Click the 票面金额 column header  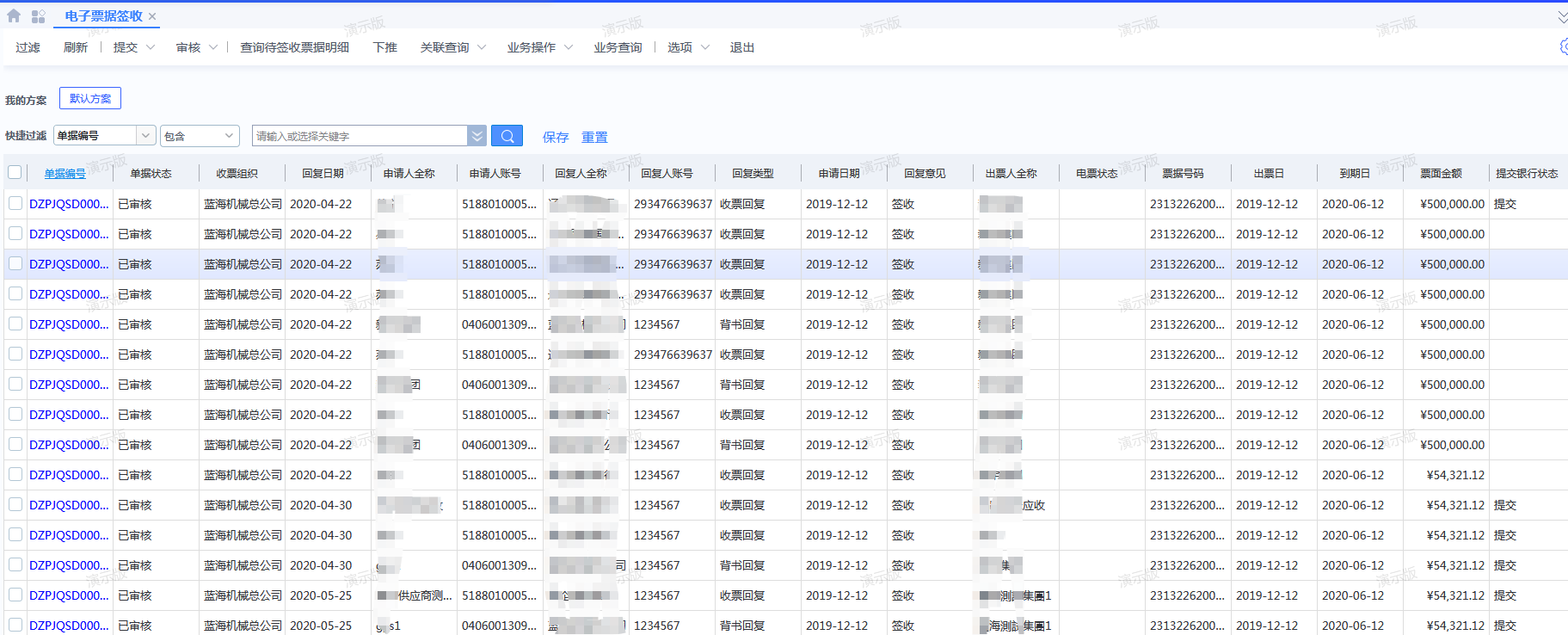click(1441, 173)
